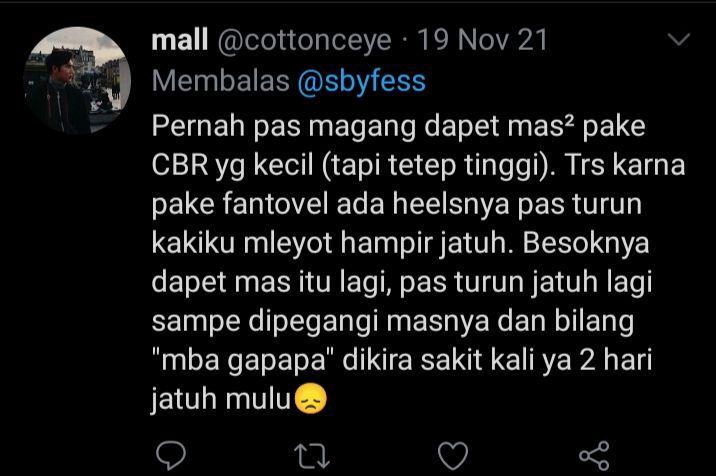Open the display name 'mall'
Image resolution: width=716 pixels, height=476 pixels.
click(x=179, y=40)
